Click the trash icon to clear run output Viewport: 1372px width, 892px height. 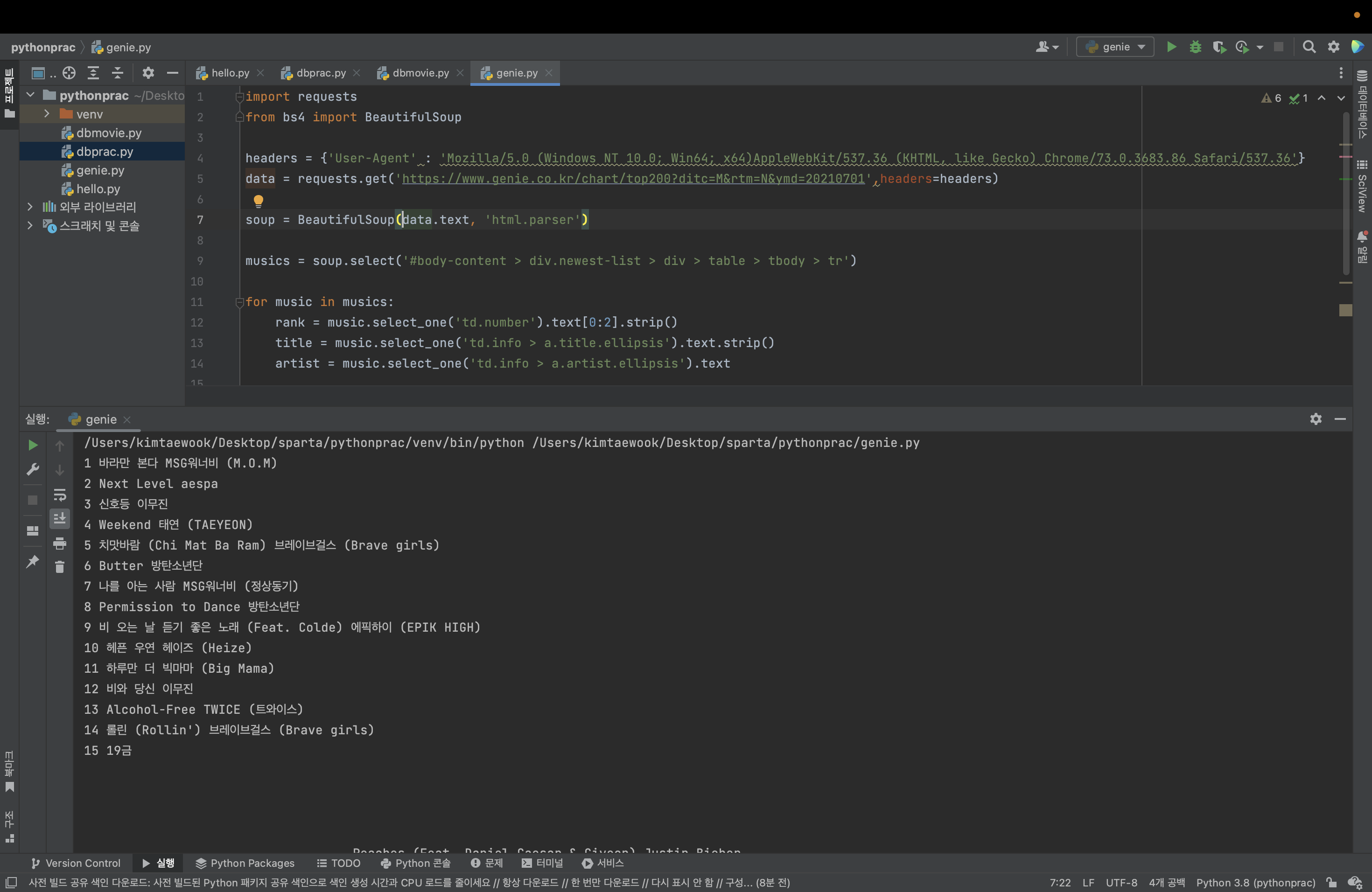(59, 567)
